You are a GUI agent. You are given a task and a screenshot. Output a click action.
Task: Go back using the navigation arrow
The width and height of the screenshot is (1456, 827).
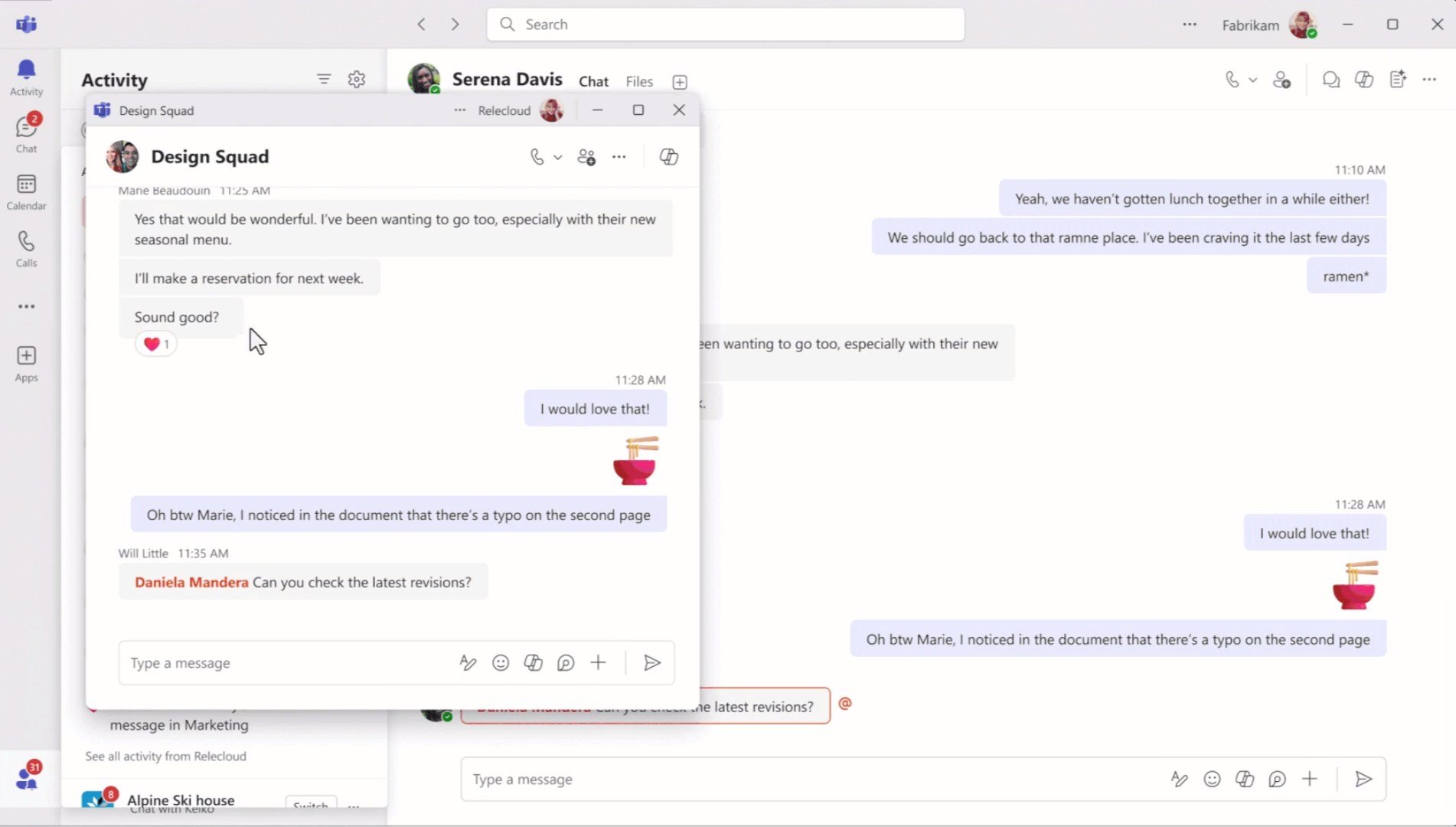(422, 25)
